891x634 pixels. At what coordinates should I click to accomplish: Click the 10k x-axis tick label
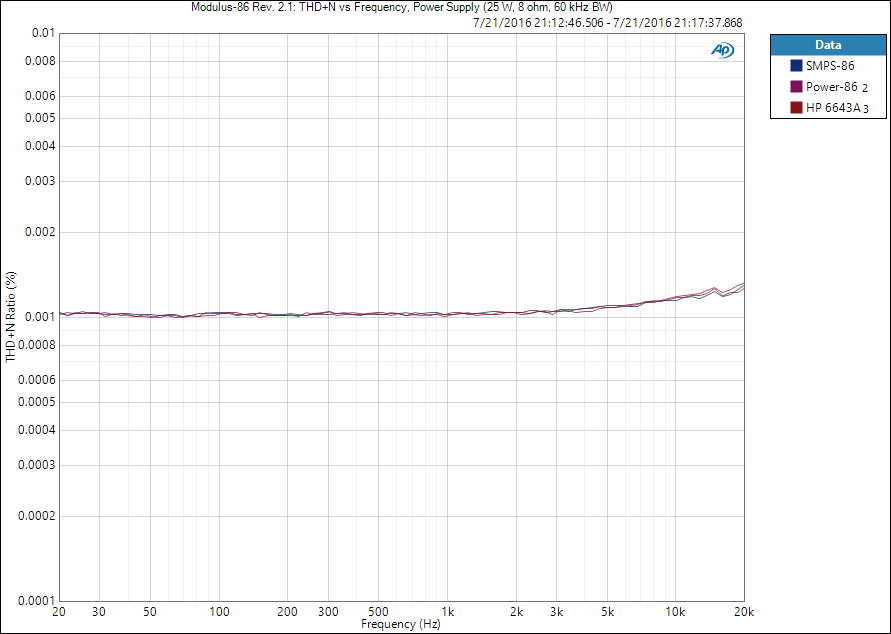(675, 612)
